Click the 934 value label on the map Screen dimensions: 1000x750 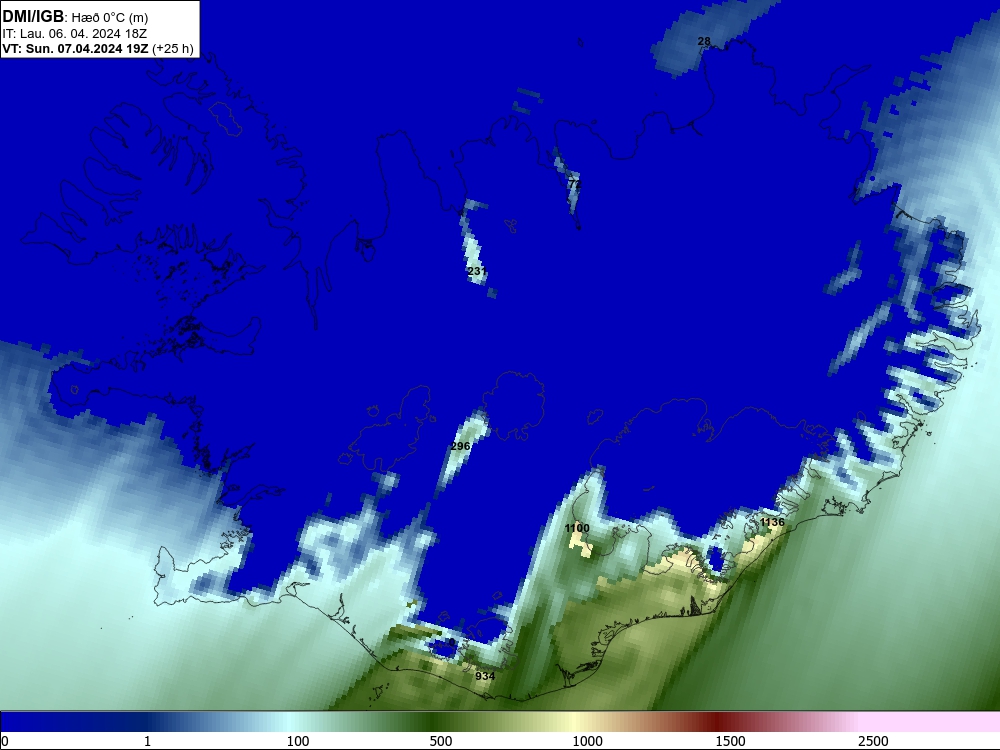pos(485,676)
